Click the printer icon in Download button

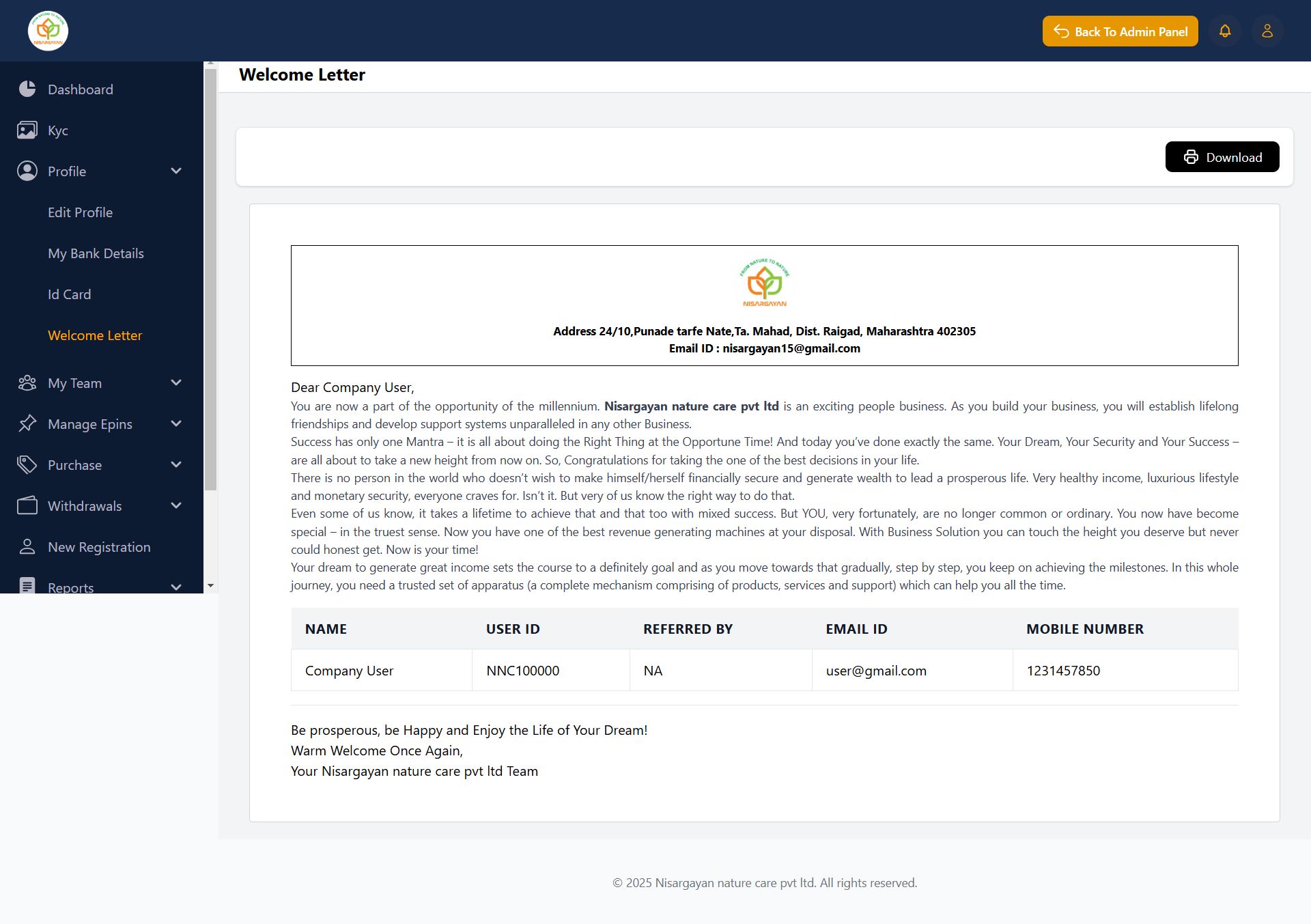click(x=1191, y=157)
